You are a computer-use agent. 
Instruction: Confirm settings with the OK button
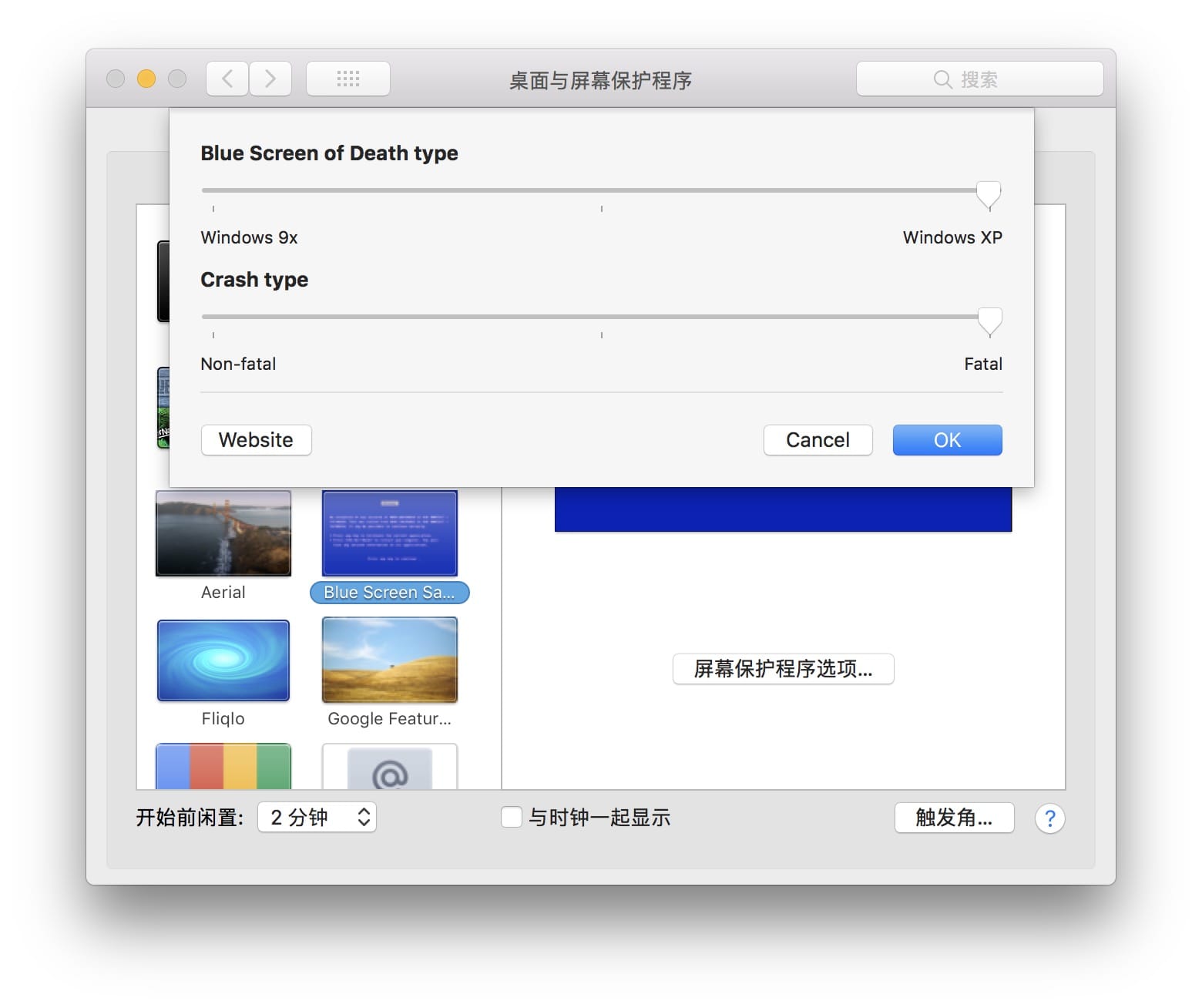point(947,440)
